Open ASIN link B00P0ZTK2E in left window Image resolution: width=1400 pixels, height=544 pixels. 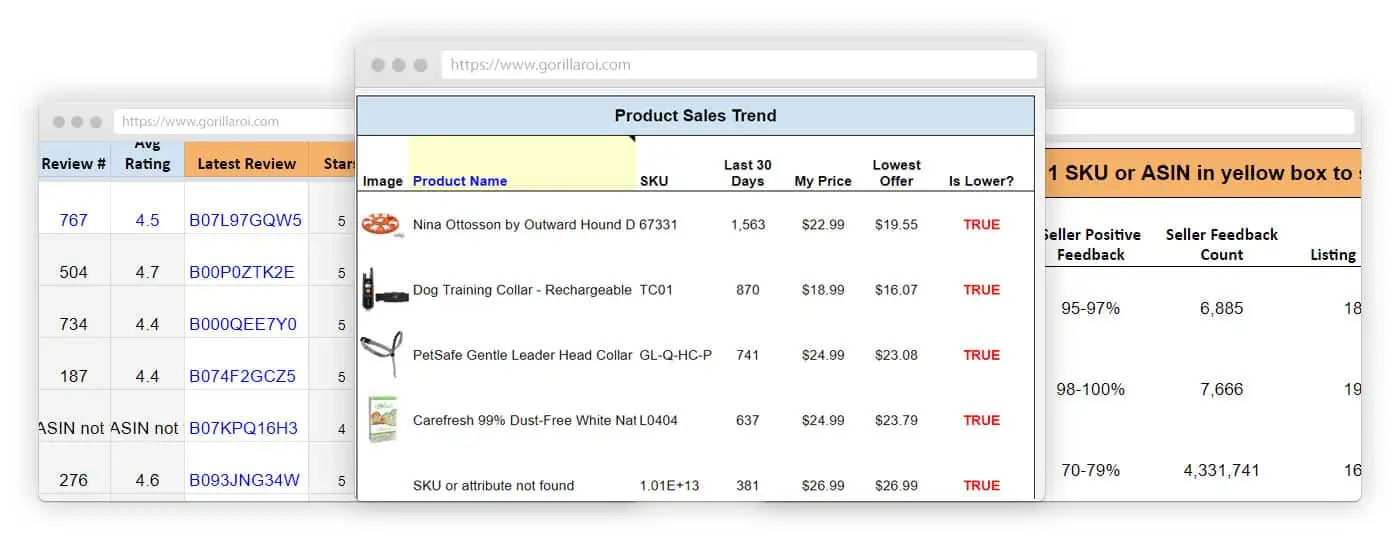[242, 272]
